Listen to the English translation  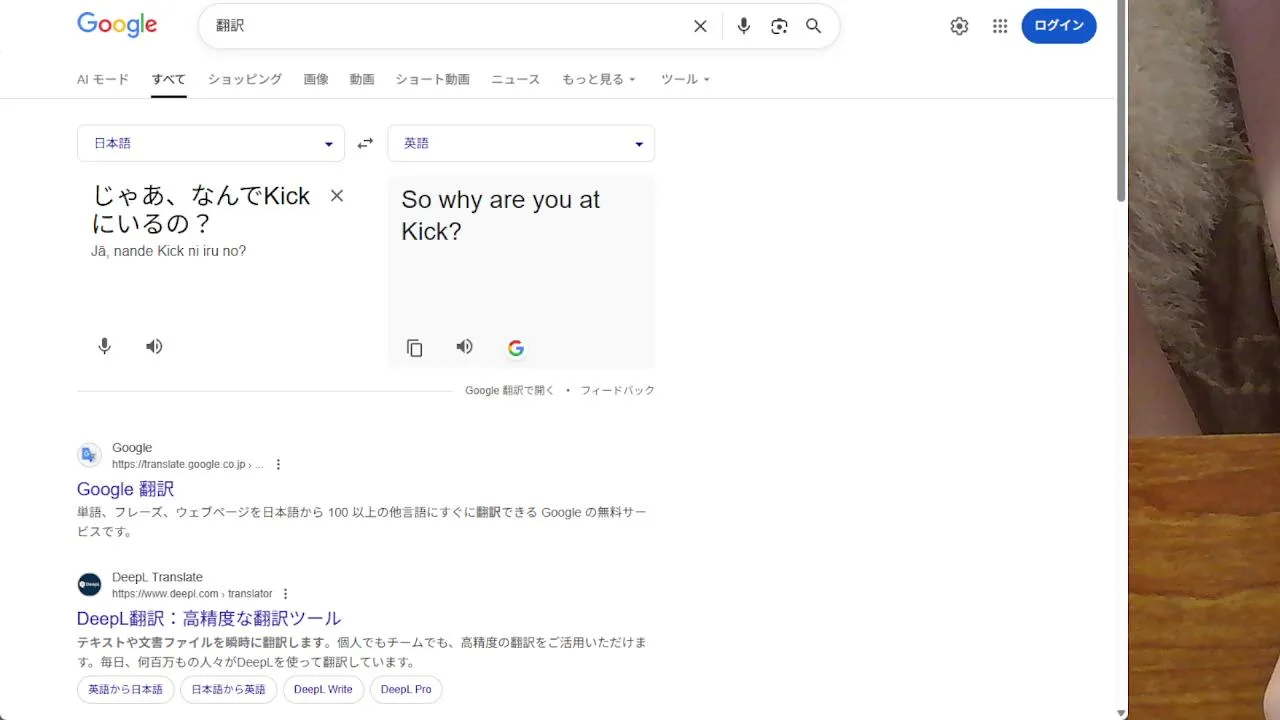click(464, 346)
